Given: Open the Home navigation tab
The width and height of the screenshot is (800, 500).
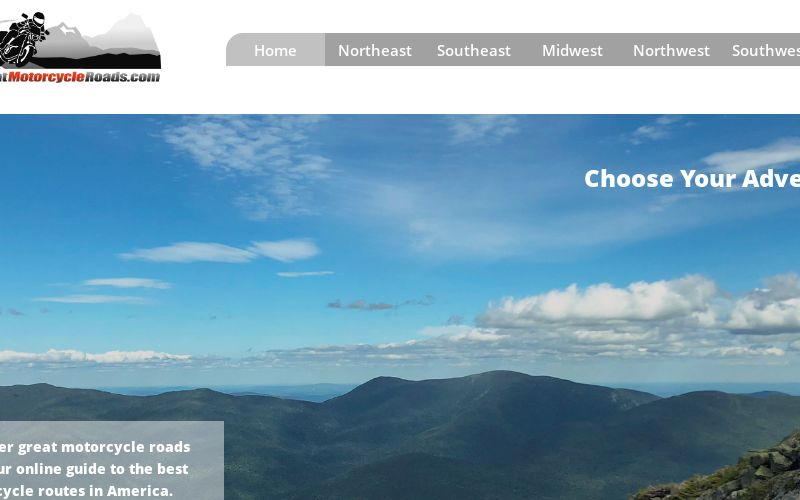Looking at the screenshot, I should pos(275,50).
